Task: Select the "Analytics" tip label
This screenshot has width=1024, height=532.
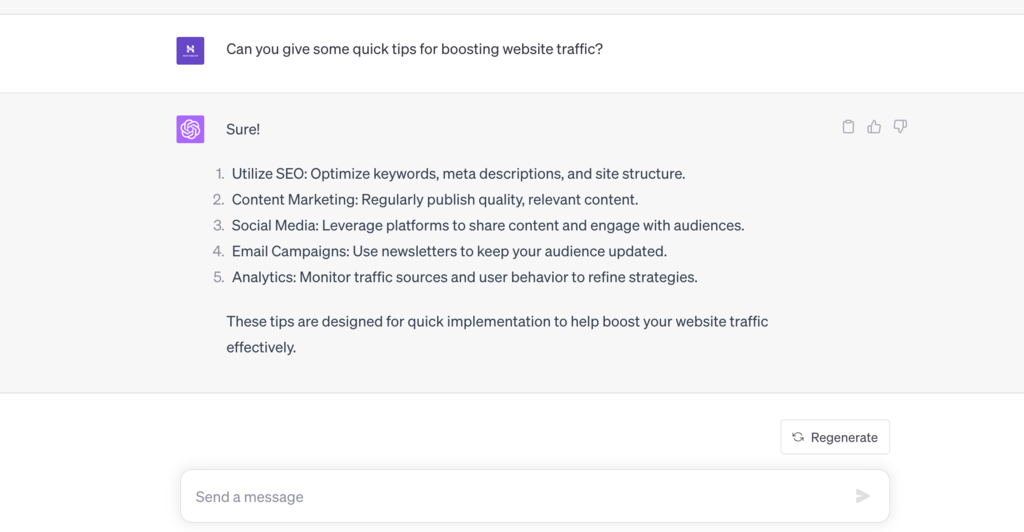Action: tap(262, 278)
